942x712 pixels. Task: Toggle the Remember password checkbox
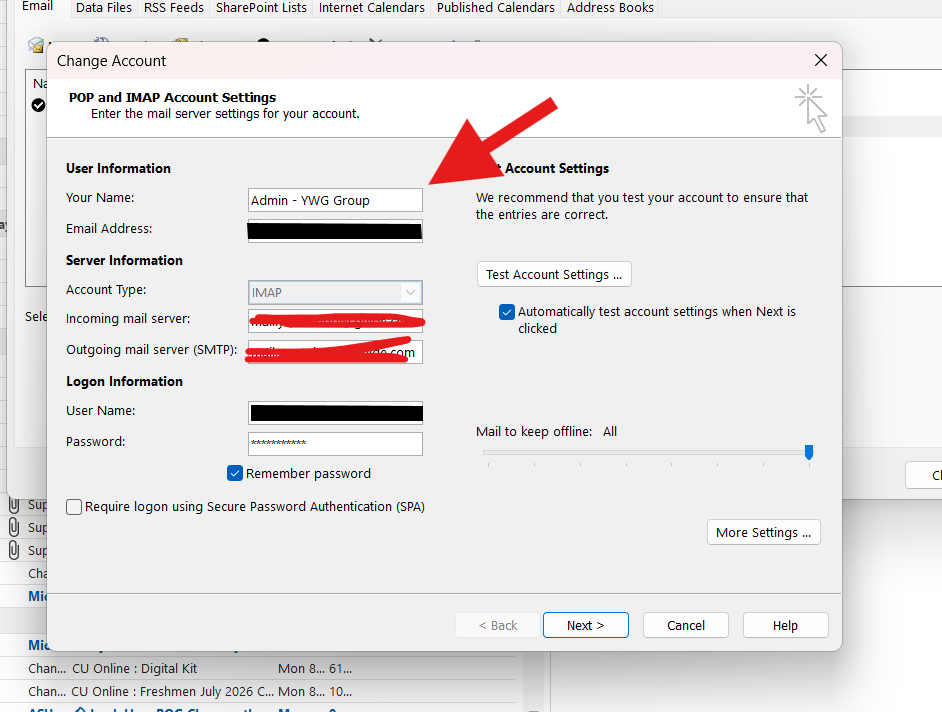[x=235, y=473]
